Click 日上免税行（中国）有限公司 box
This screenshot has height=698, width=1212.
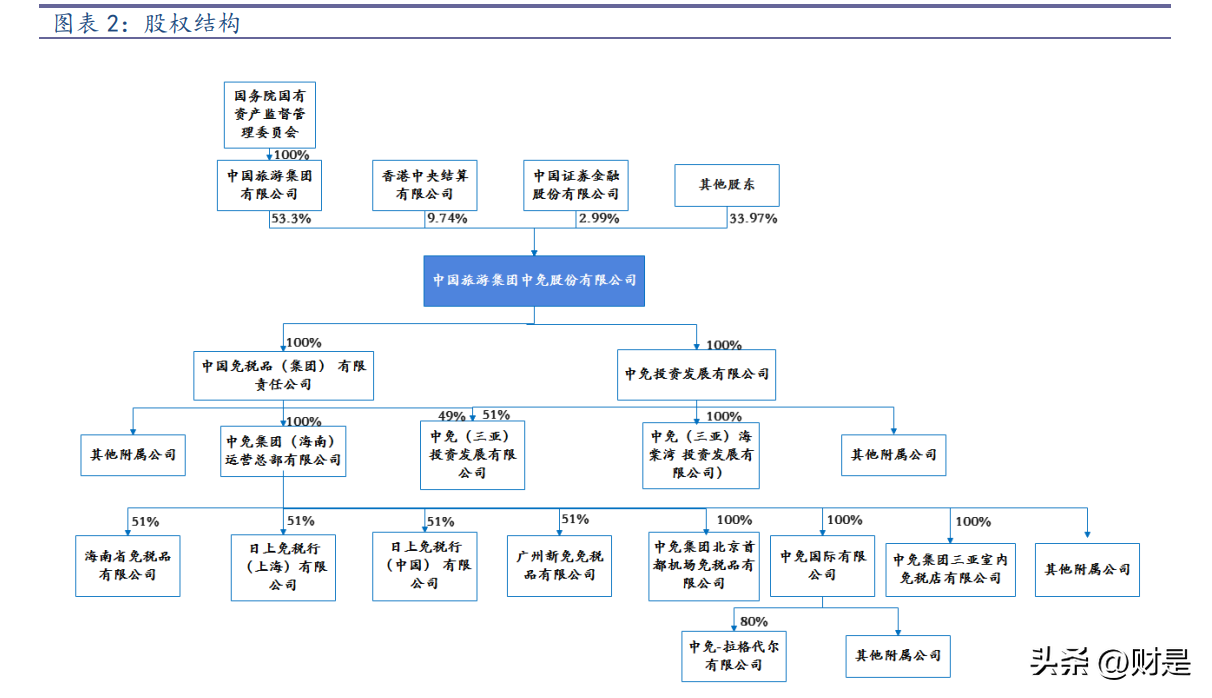point(425,566)
